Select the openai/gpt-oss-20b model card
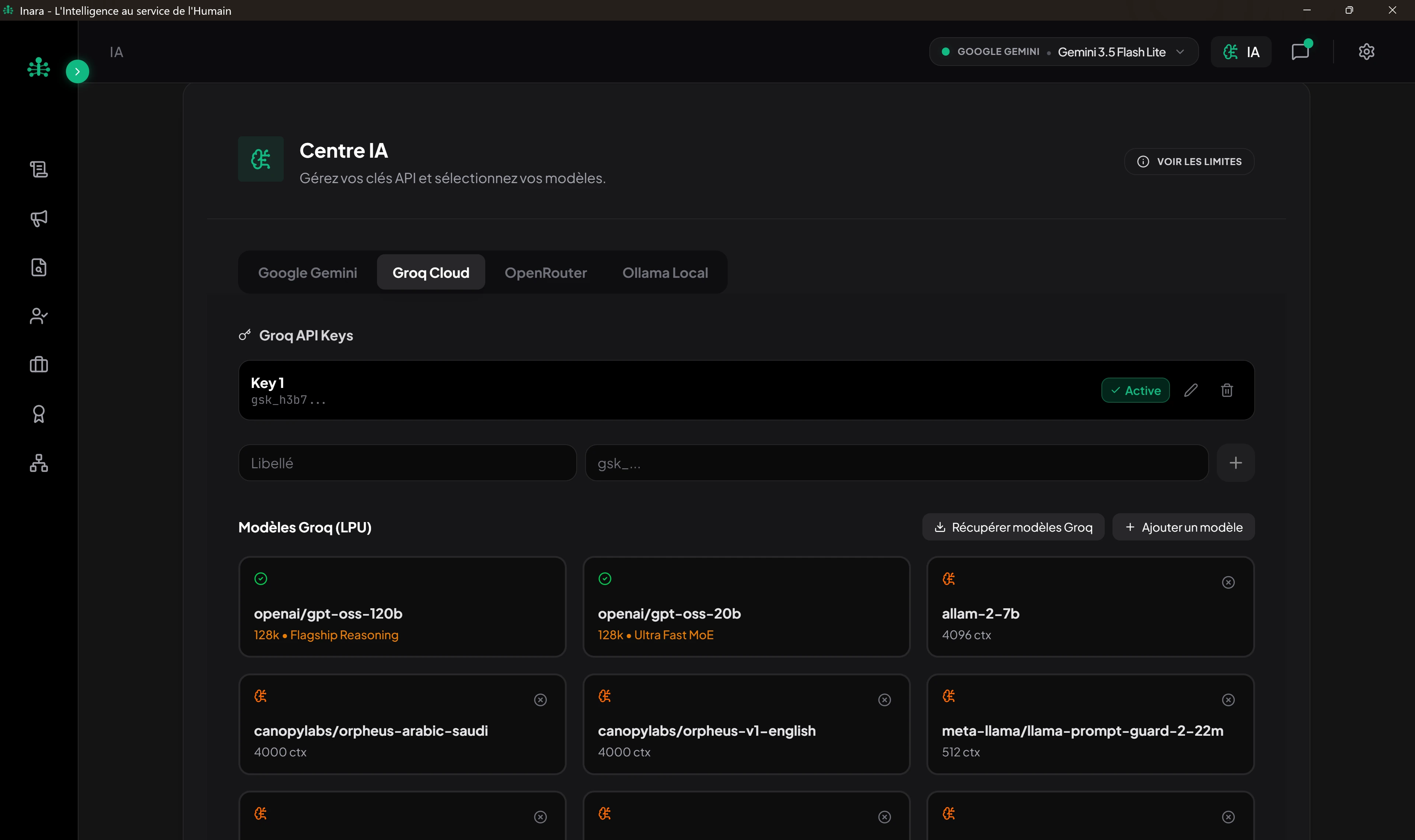The height and width of the screenshot is (840, 1415). coord(746,606)
